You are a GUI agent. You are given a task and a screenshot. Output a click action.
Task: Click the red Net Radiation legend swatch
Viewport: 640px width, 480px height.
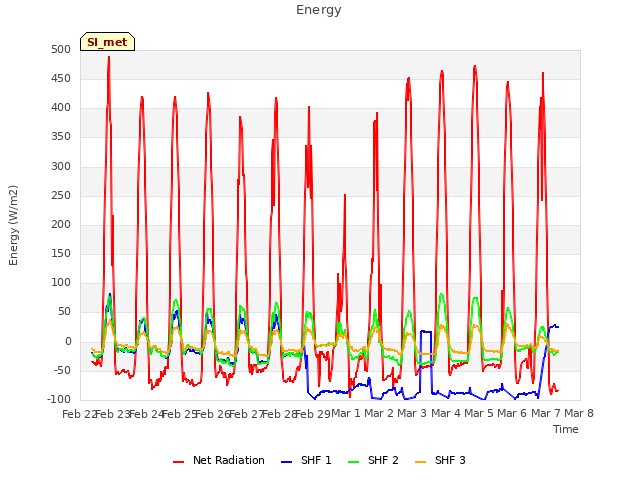point(178,462)
